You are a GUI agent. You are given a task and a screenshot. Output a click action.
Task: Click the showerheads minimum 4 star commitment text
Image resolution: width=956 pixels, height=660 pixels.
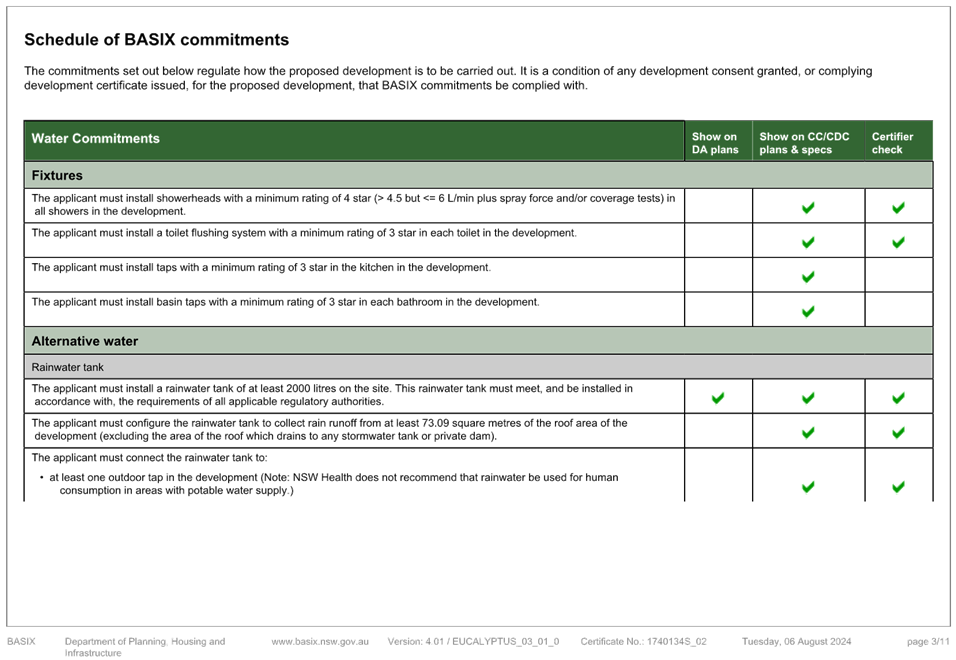coord(353,205)
